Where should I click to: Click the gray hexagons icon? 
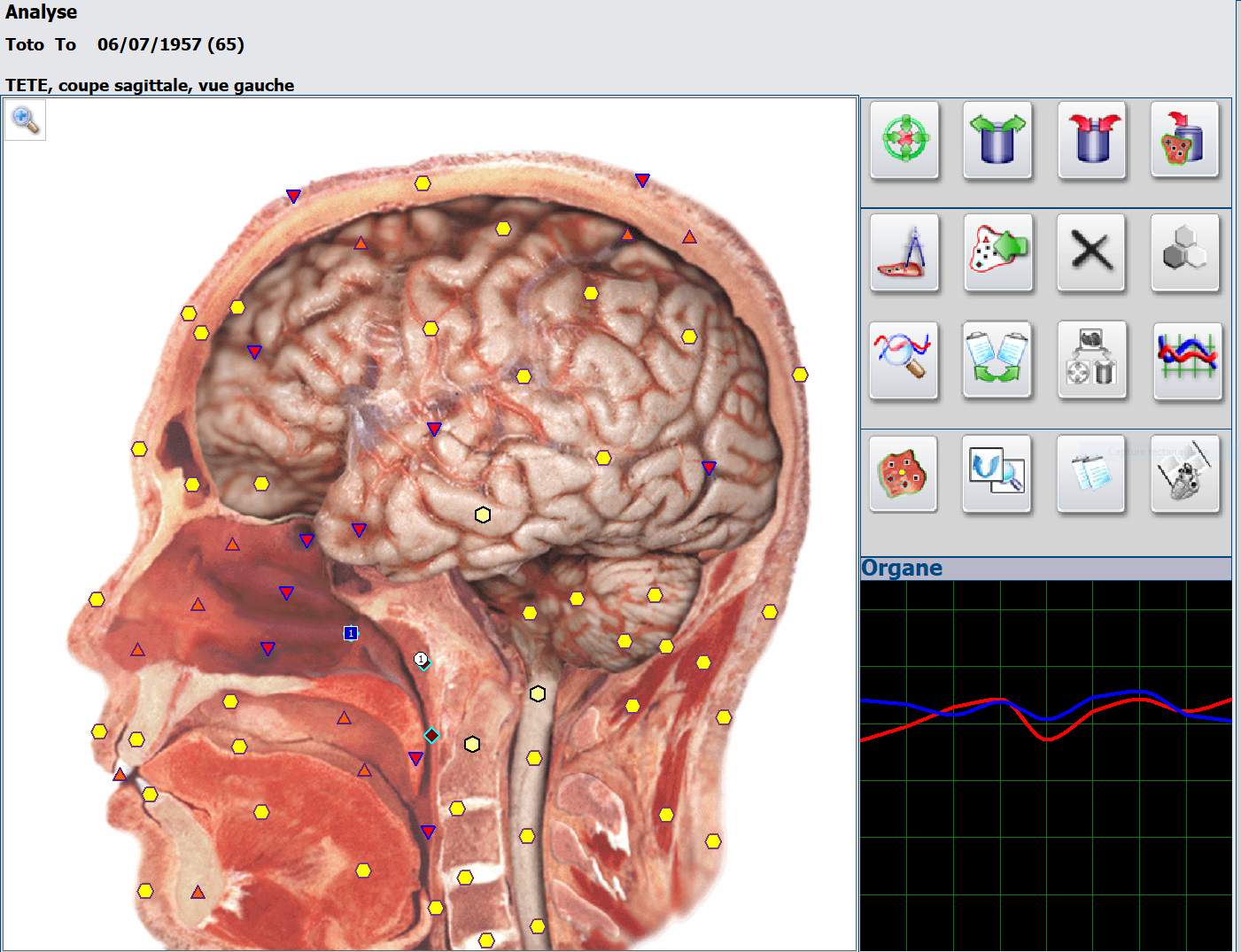pos(1185,252)
